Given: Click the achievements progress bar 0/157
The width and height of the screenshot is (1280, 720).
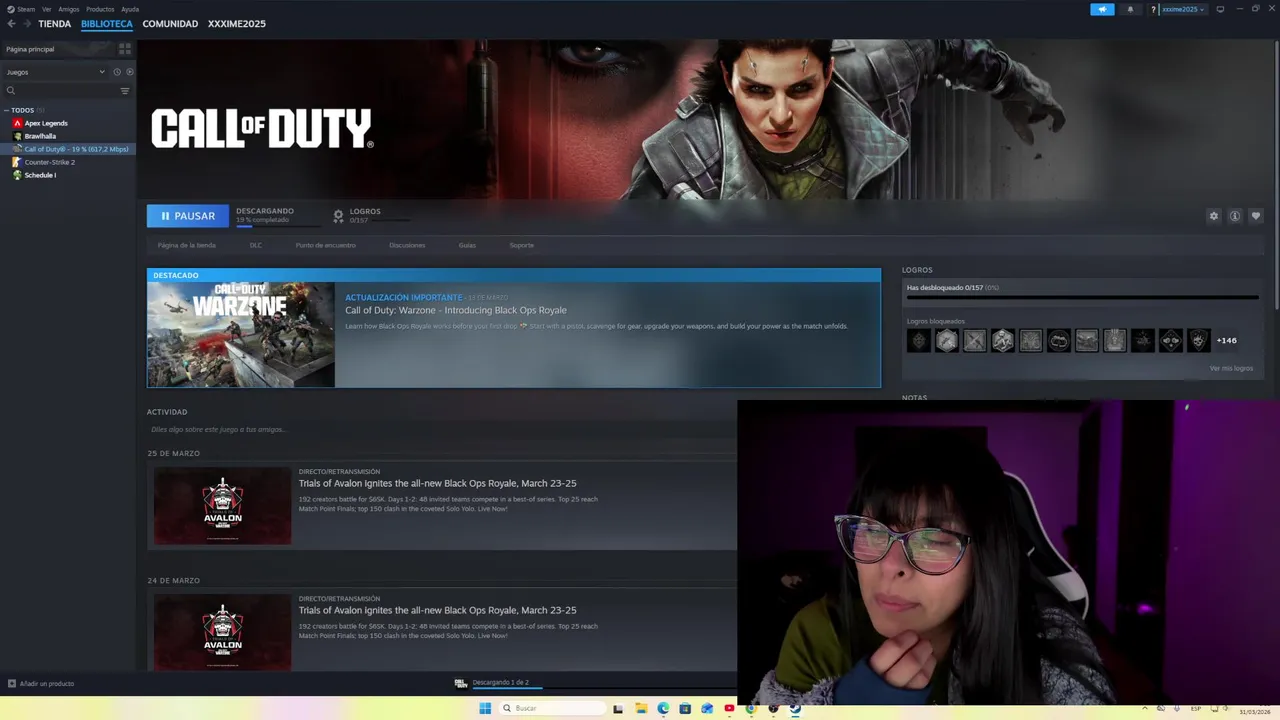Looking at the screenshot, I should pyautogui.click(x=1082, y=297).
